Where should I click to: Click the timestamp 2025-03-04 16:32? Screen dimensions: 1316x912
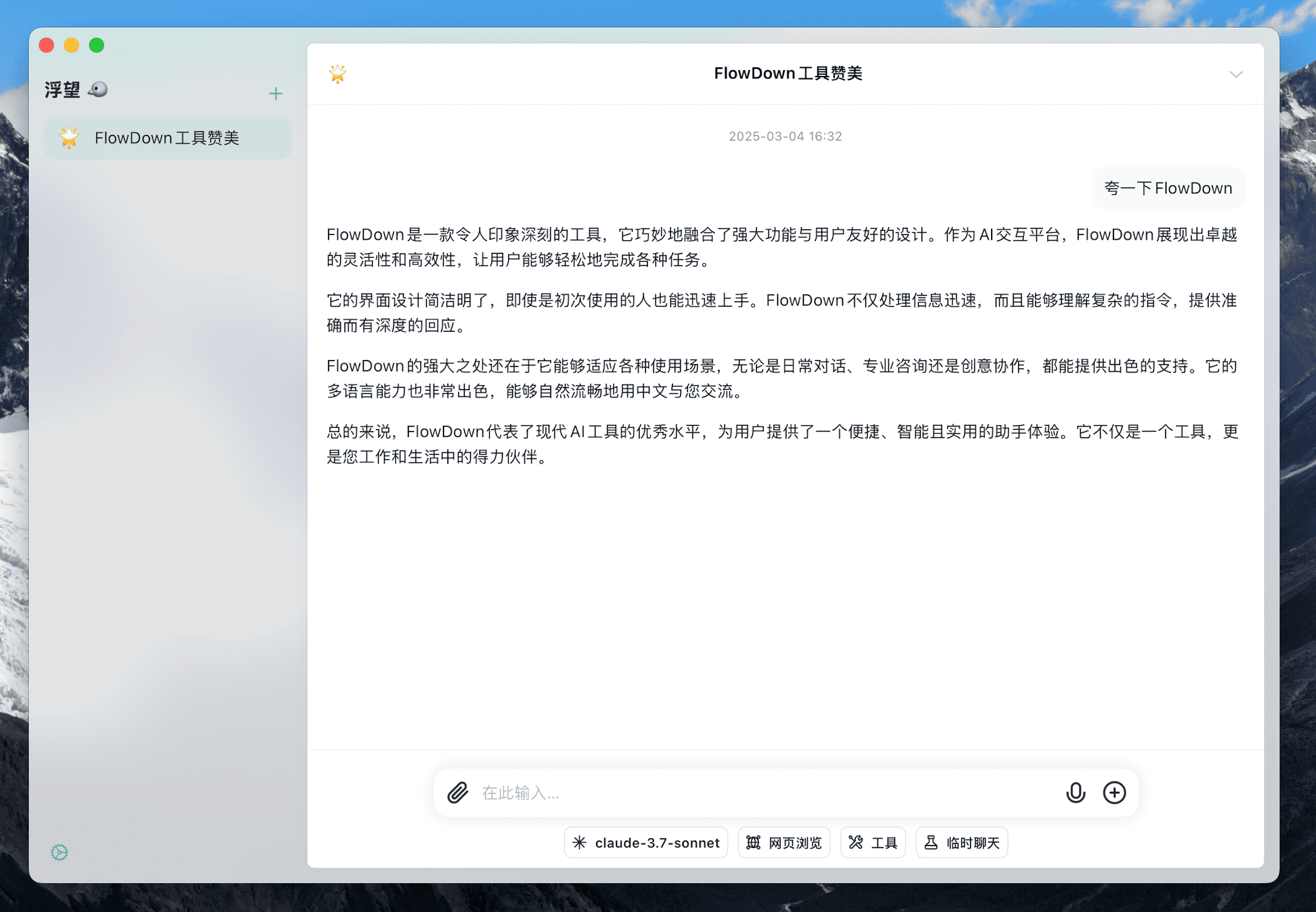click(x=785, y=136)
